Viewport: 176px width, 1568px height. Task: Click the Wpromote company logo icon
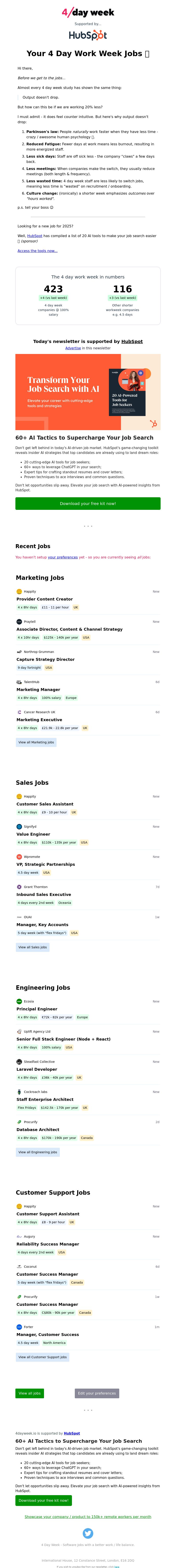pos(19,857)
